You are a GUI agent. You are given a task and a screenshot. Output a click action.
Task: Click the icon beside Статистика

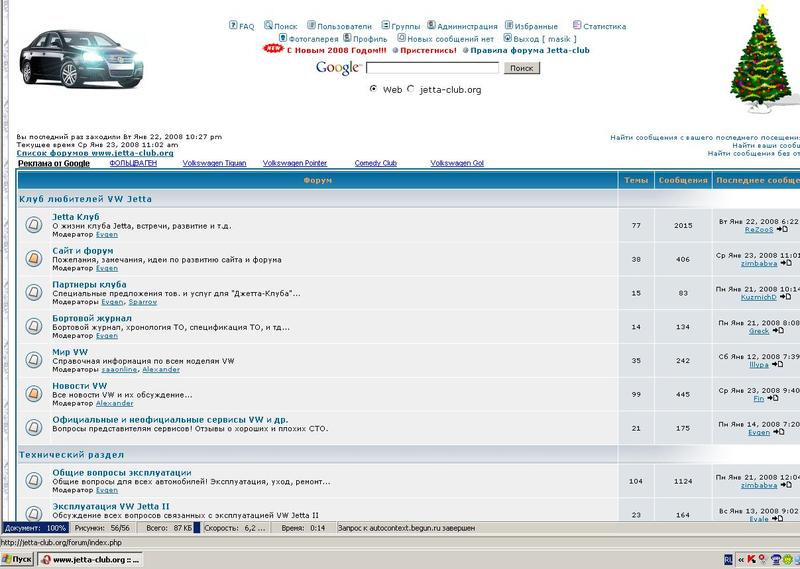[x=577, y=25]
